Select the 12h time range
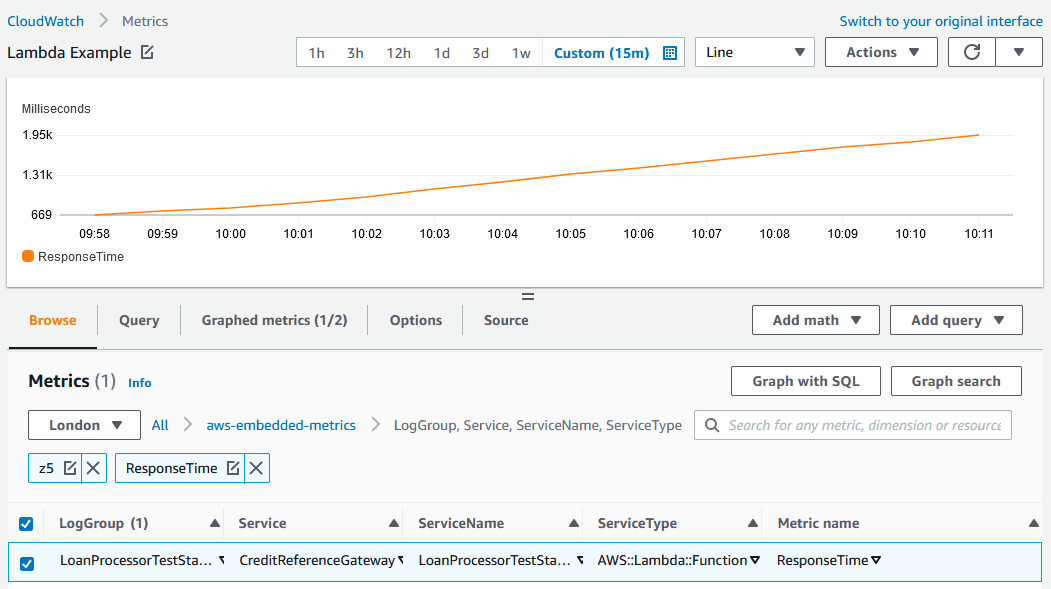 click(398, 53)
